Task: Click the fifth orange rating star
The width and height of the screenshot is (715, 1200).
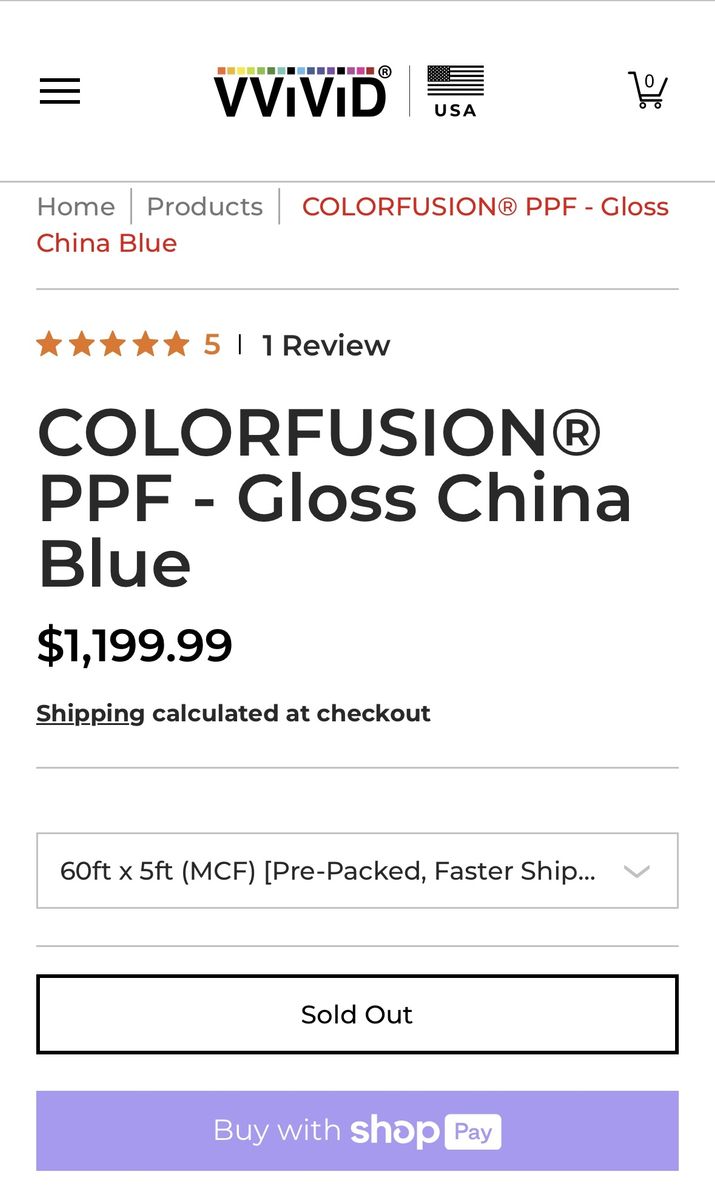Action: [x=176, y=345]
